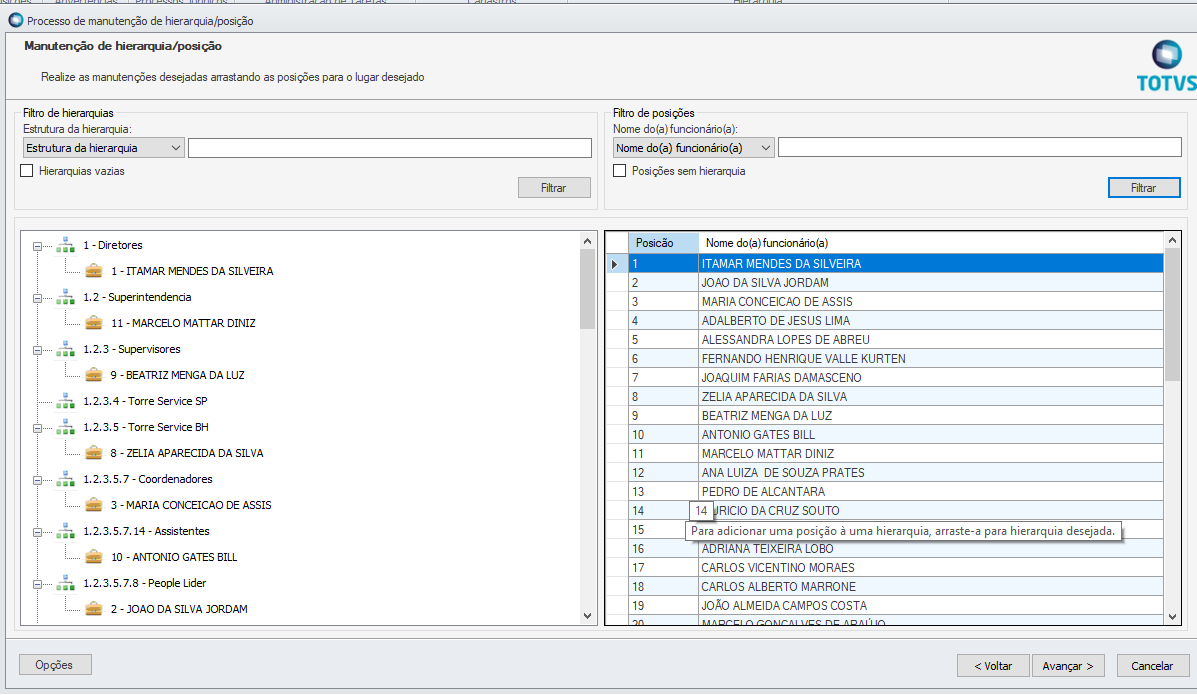The height and width of the screenshot is (695, 1197).
Task: Collapse the 1.2.3.5.7.8 - People Lider node
Action: click(x=37, y=583)
